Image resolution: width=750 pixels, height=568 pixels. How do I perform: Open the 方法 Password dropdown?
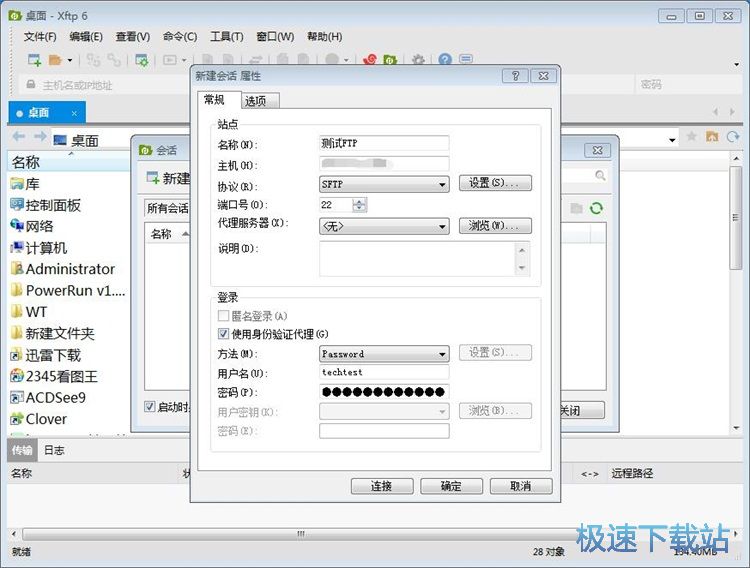point(384,354)
